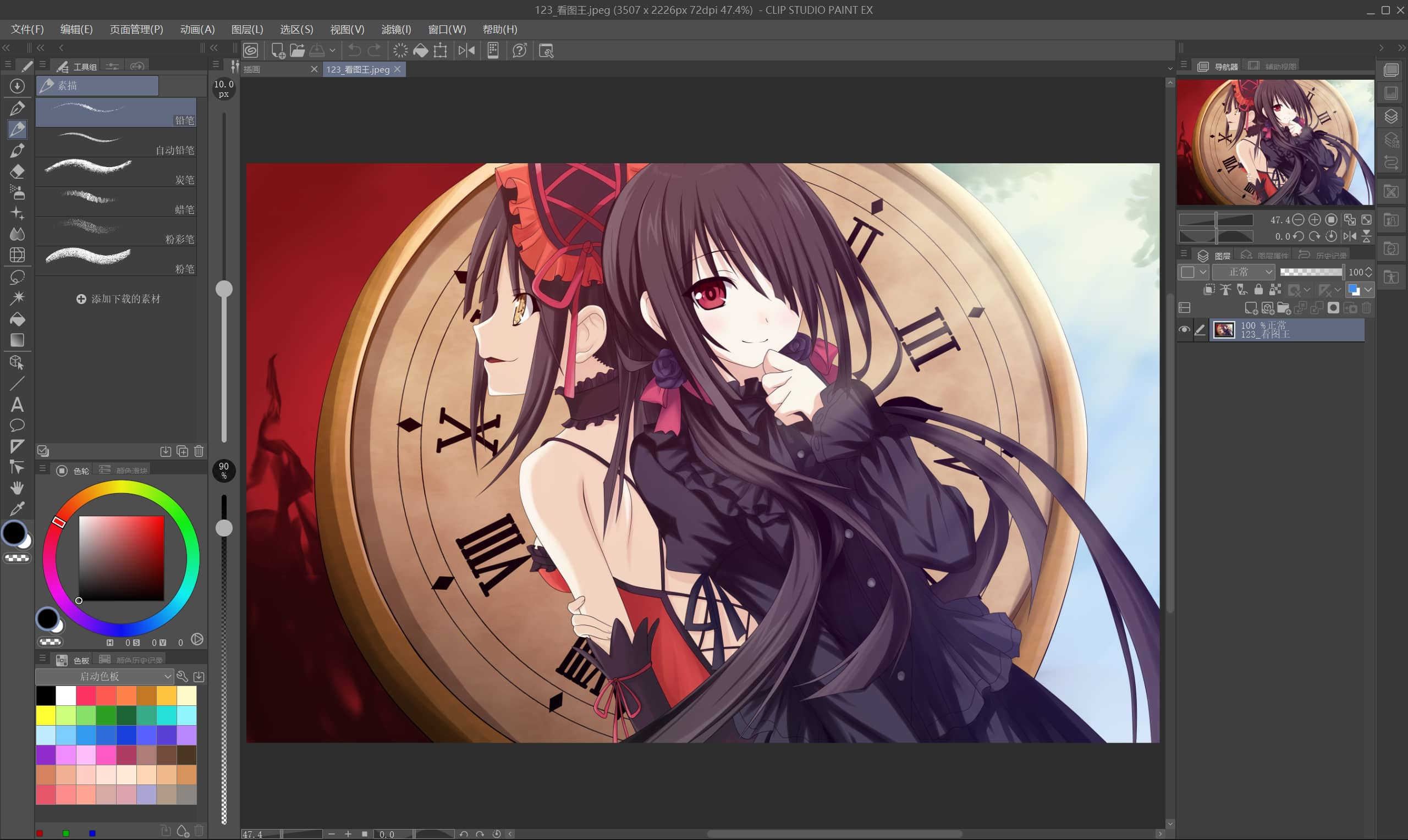1408x840 pixels.
Task: Select the 自动铅笔 sub tool
Action: tap(116, 142)
